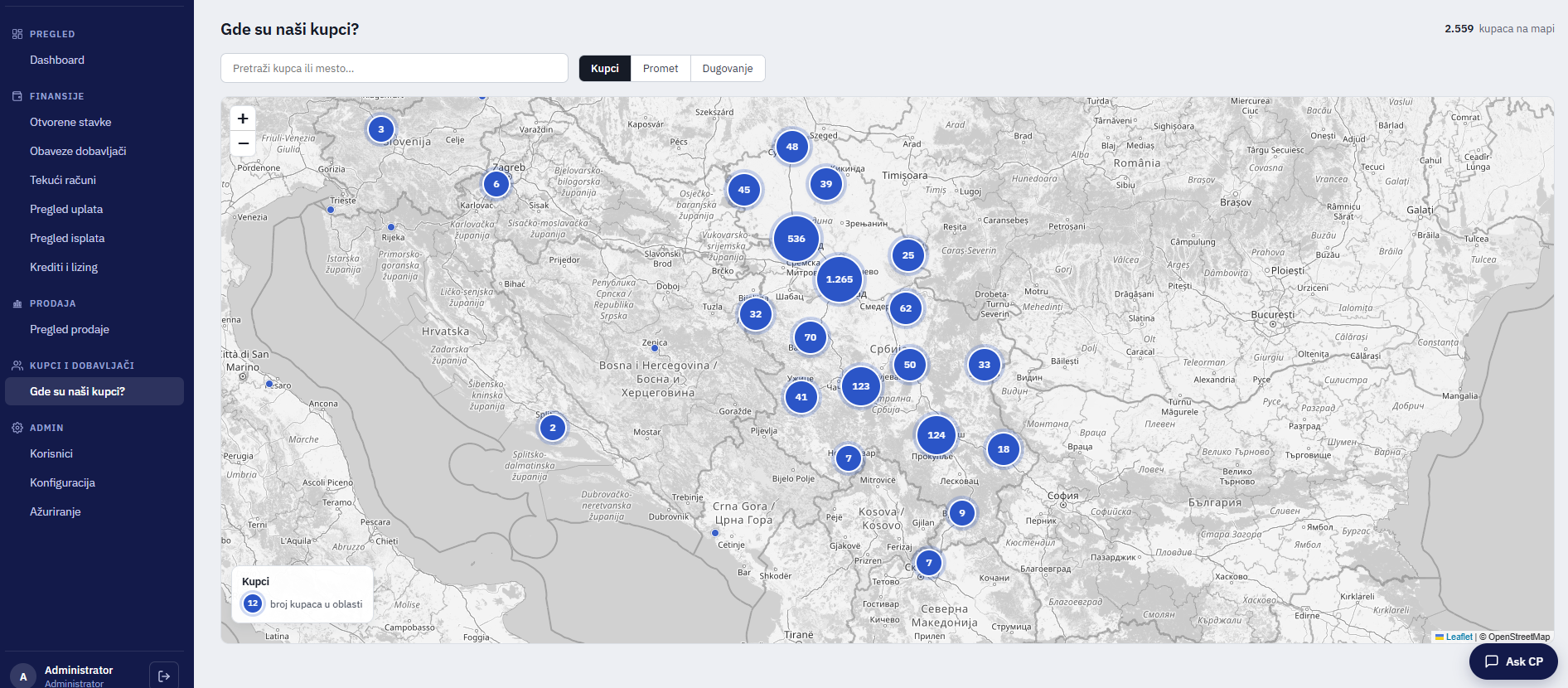Zoom in on the map
Viewport: 1568px width, 688px height.
click(243, 119)
